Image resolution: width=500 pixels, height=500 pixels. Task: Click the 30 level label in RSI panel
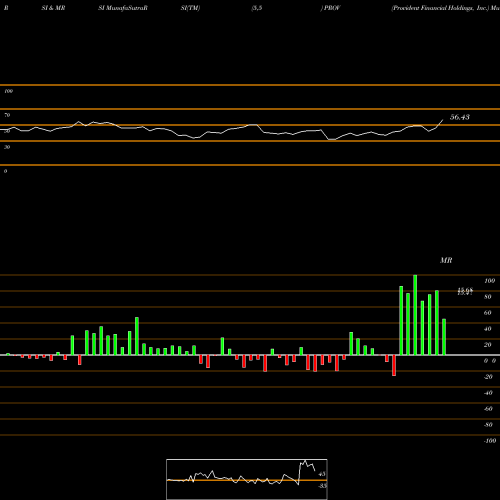point(7,147)
